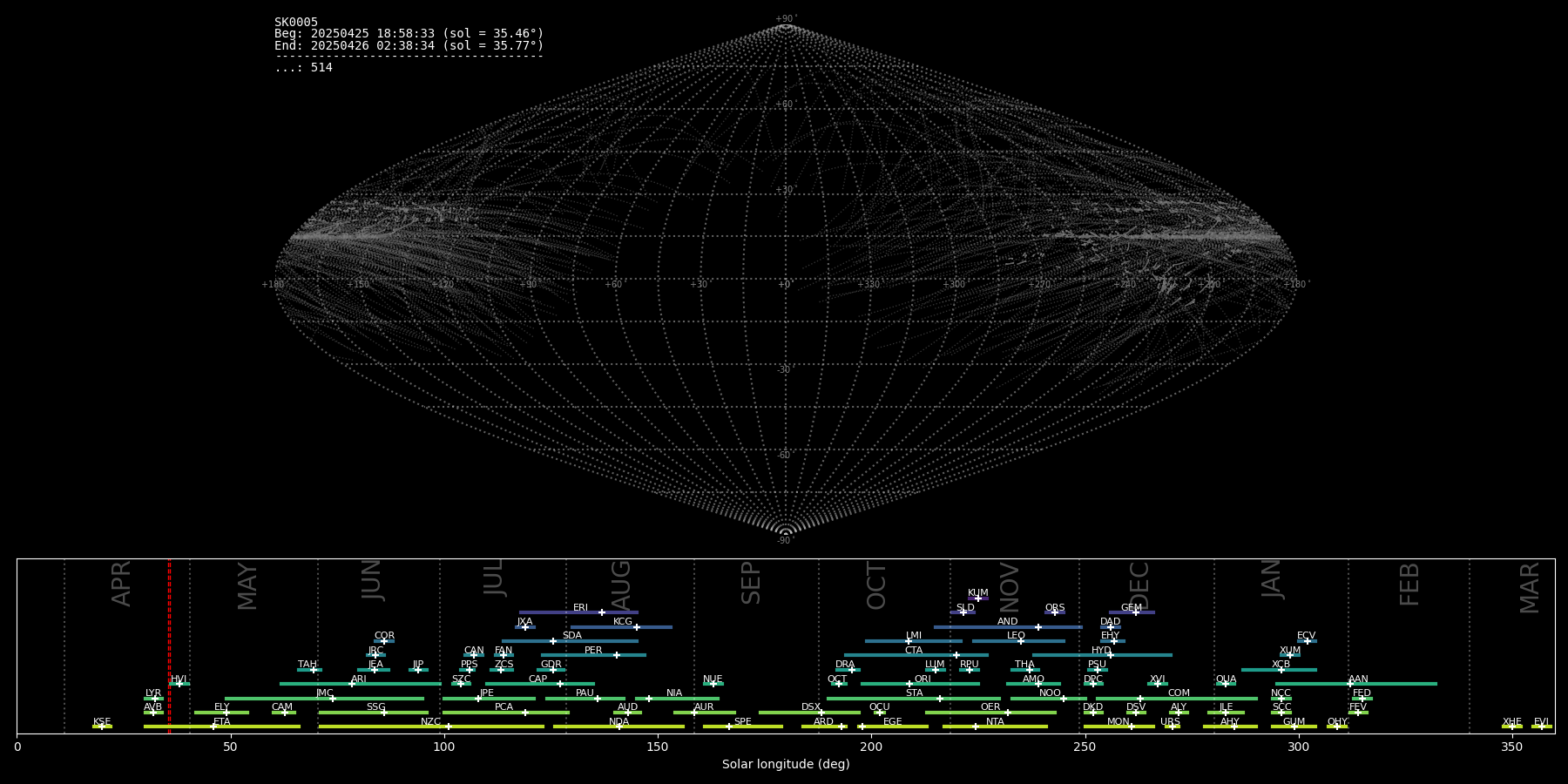
Task: Click the NZC shower label
Action: click(x=430, y=722)
